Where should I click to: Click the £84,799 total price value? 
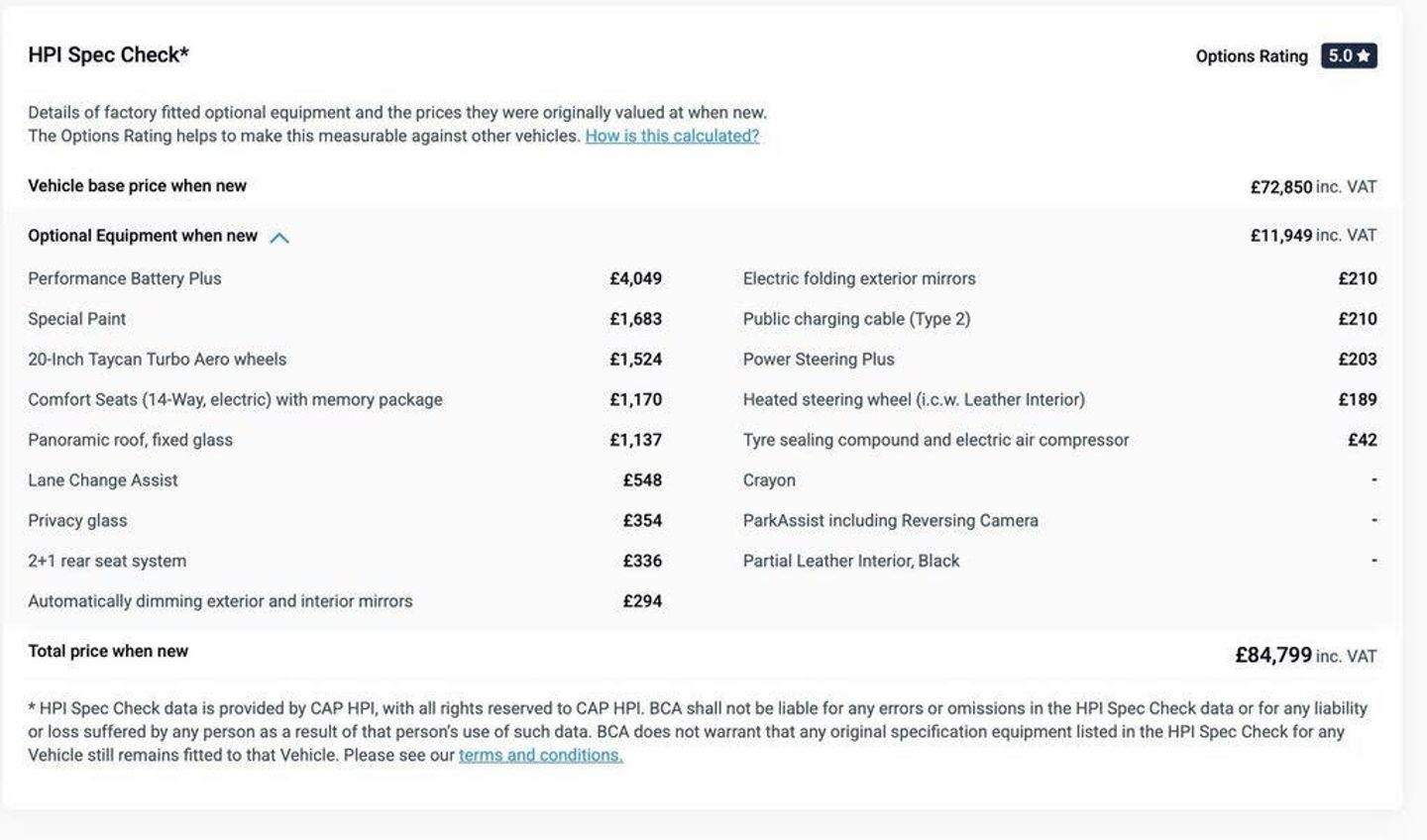[1272, 655]
